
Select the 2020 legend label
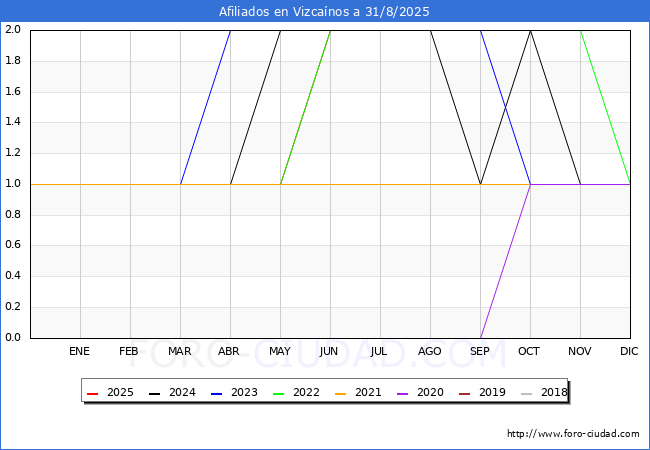tap(430, 392)
